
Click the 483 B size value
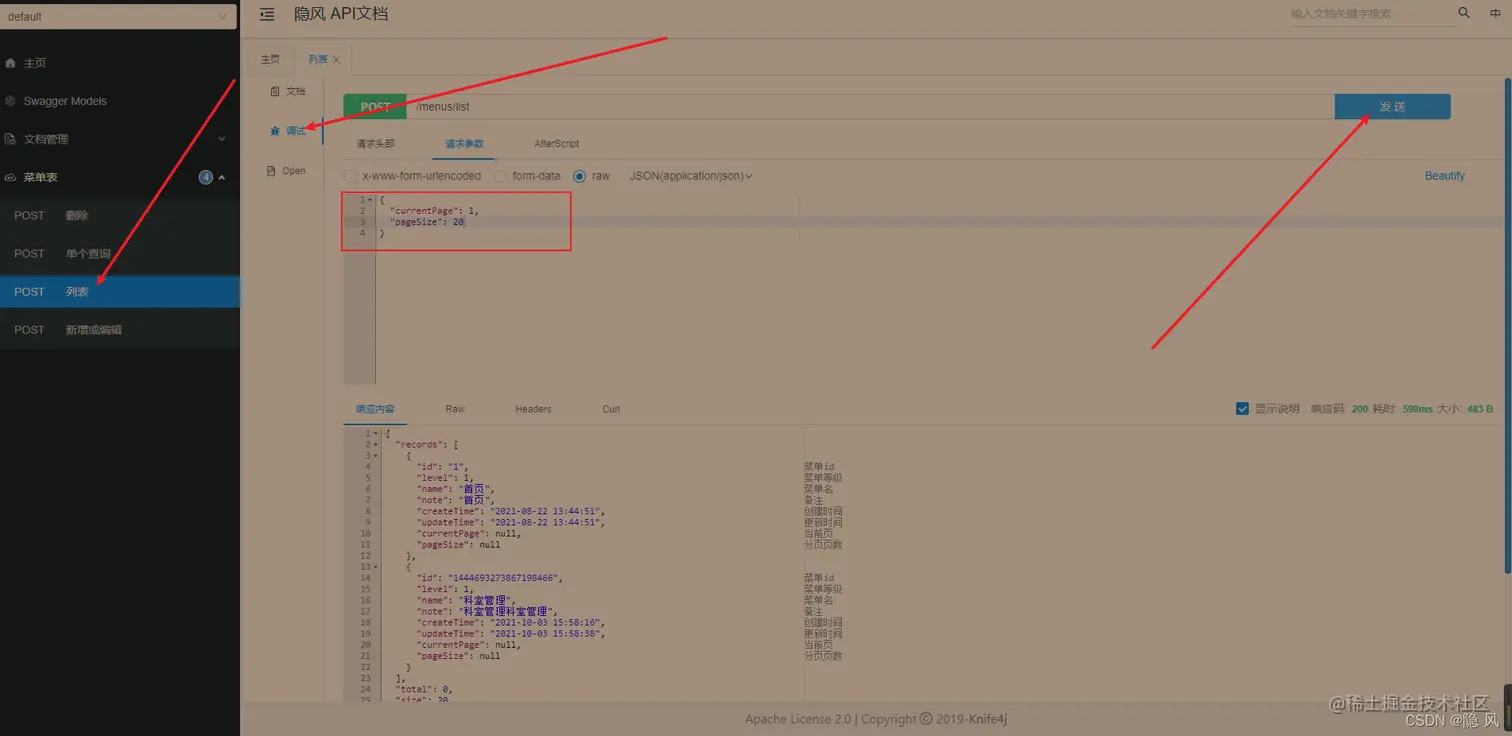click(1479, 409)
